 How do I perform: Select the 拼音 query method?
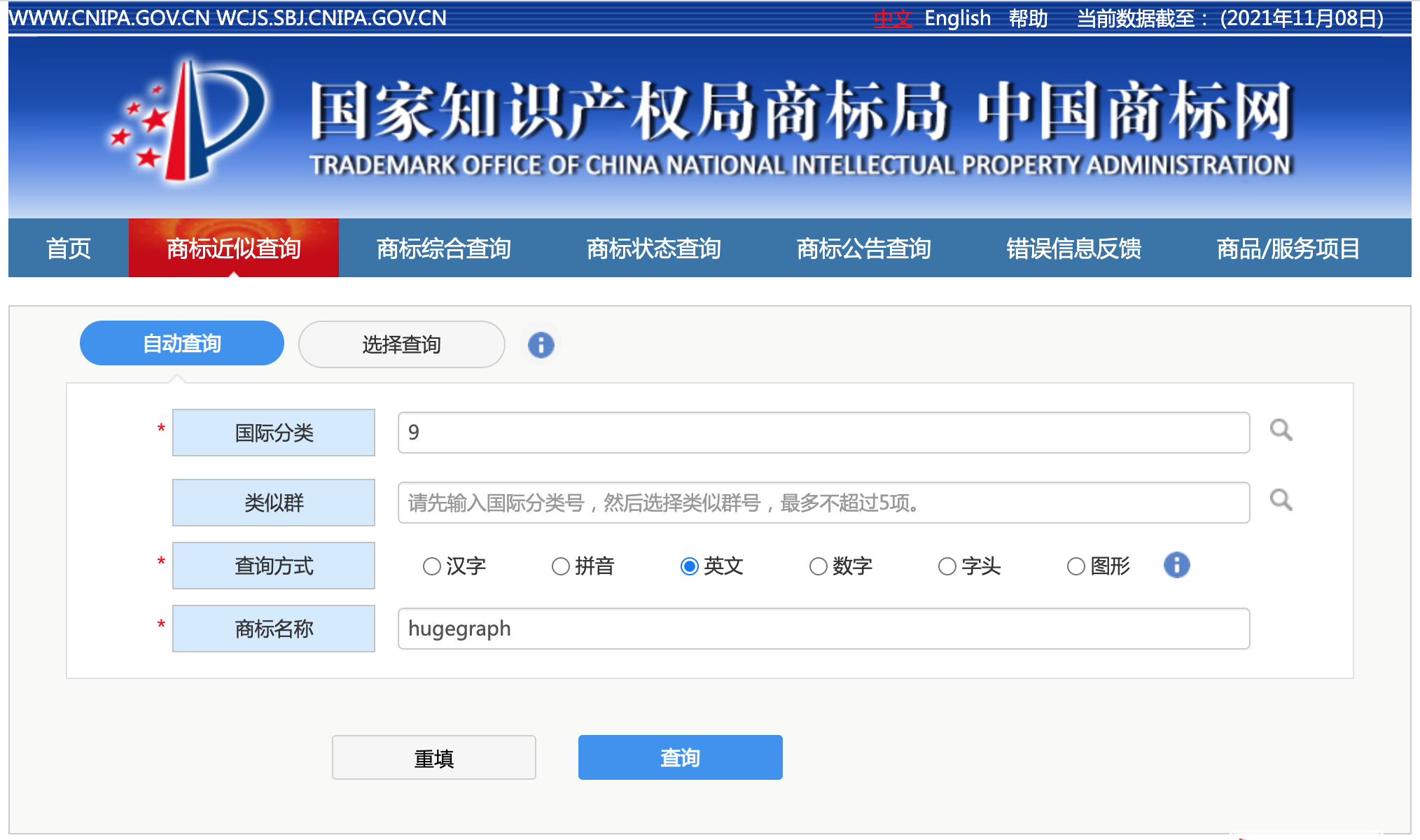coord(561,566)
